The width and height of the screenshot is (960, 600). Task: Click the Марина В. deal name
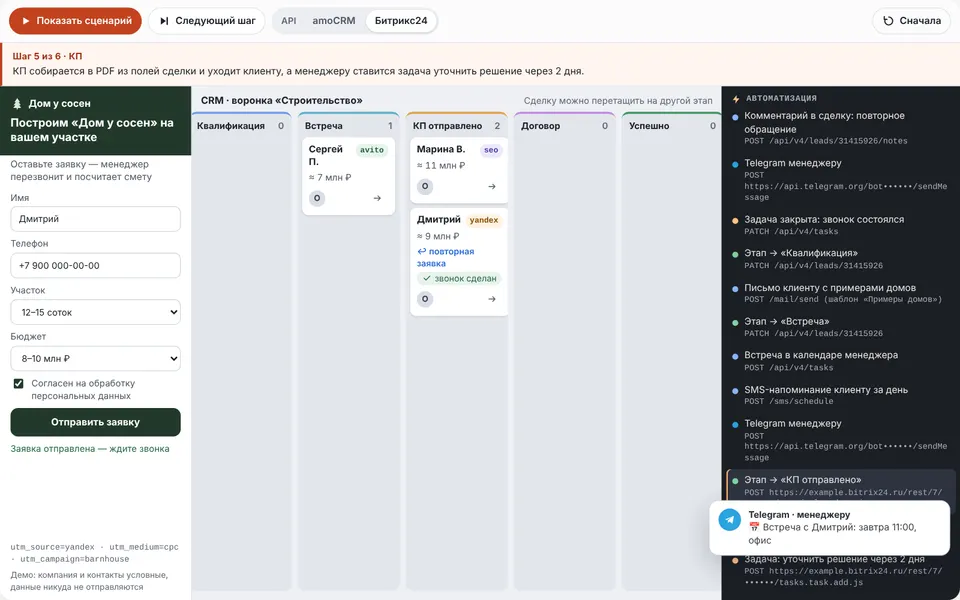441,149
